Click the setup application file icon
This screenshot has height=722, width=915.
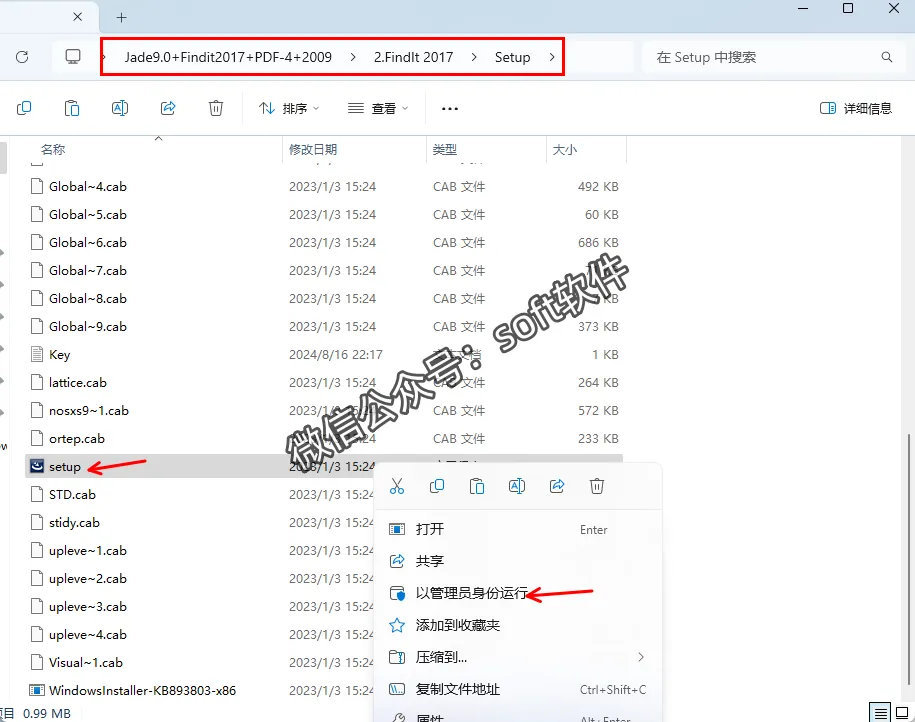37,466
